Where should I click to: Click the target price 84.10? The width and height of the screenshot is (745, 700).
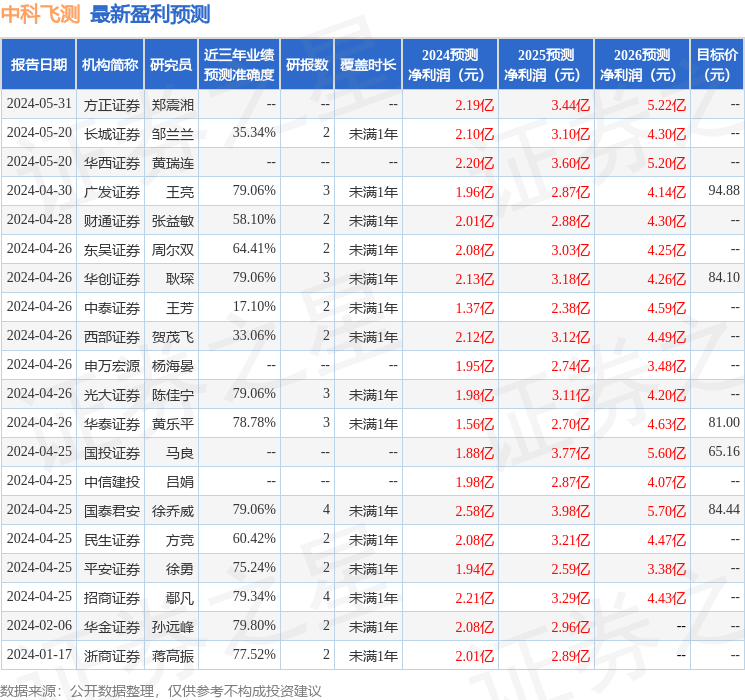point(724,277)
